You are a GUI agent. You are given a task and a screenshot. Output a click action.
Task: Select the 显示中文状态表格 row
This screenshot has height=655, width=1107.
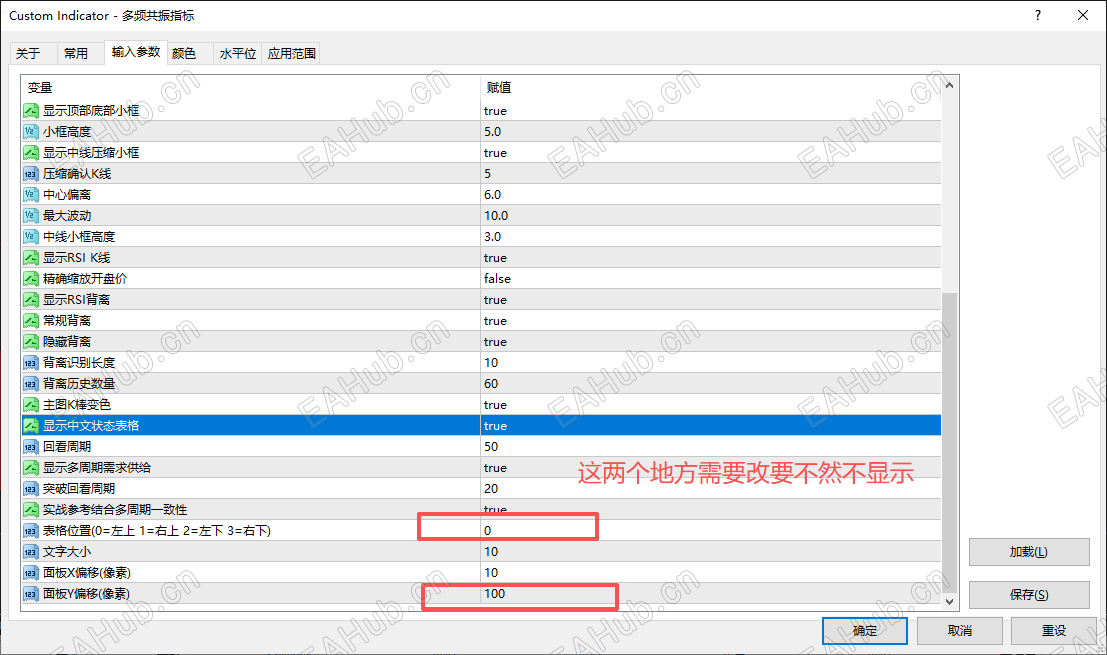(x=481, y=426)
